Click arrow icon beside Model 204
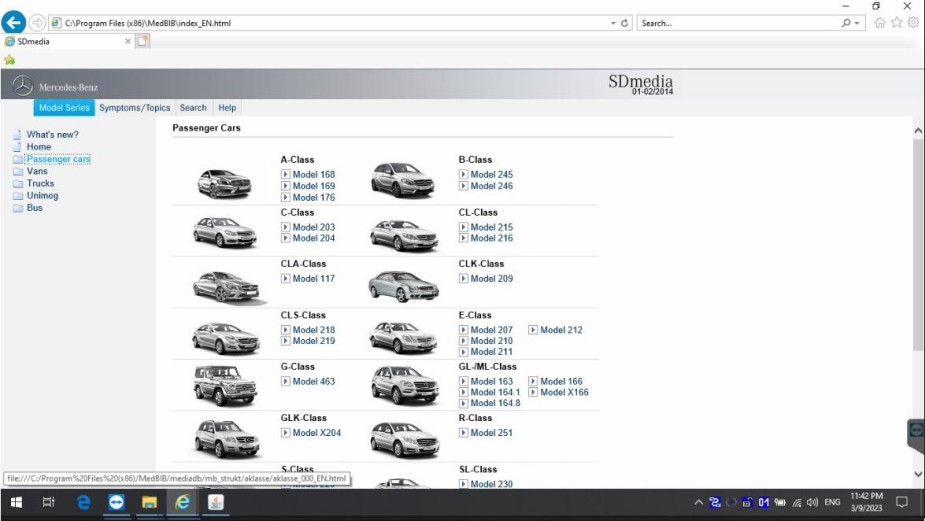This screenshot has width=925, height=521. pos(286,238)
